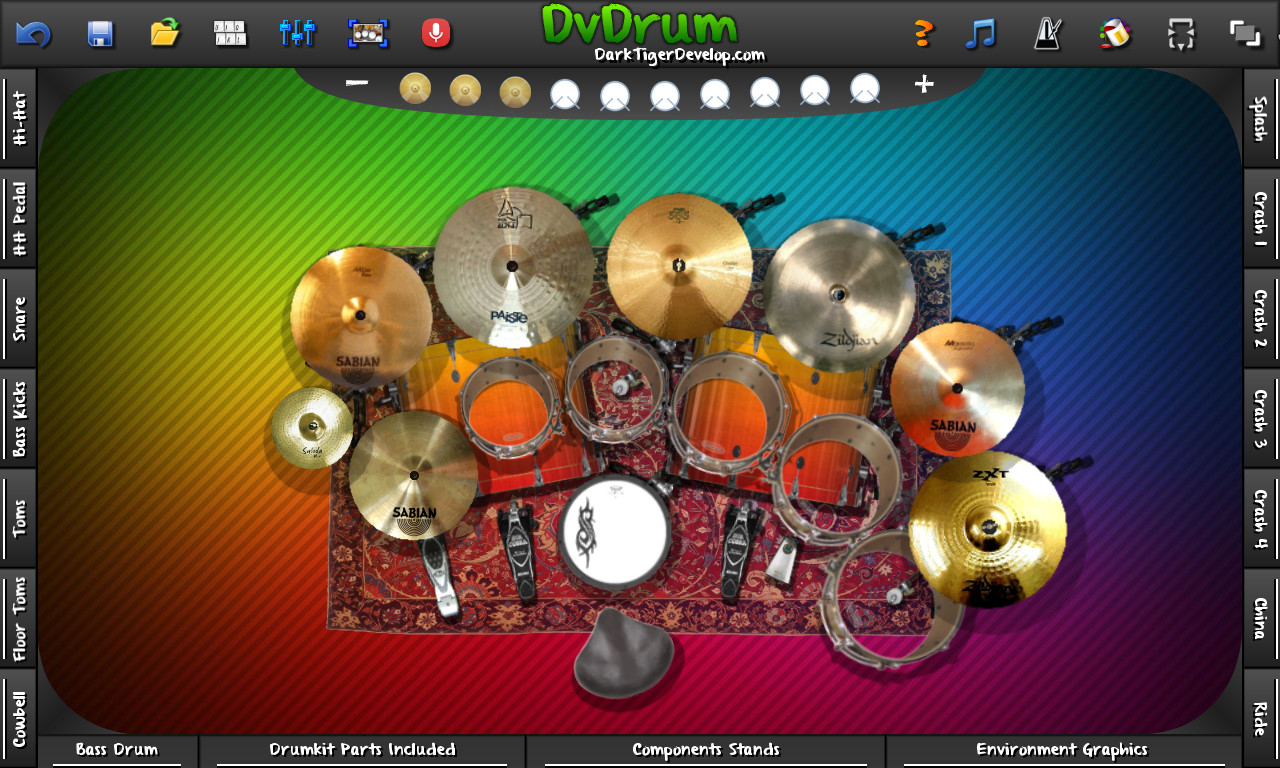Click the overlapping windows icon

click(x=1245, y=34)
